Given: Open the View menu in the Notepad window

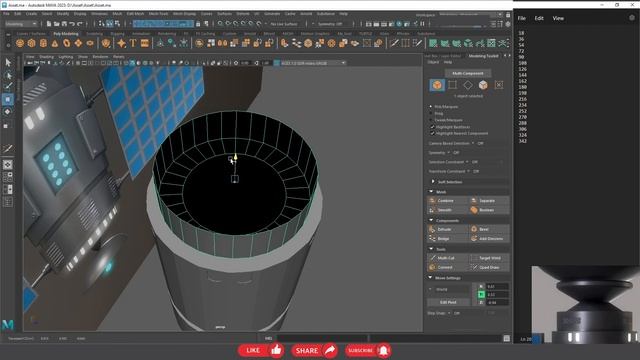Looking at the screenshot, I should click(x=558, y=18).
